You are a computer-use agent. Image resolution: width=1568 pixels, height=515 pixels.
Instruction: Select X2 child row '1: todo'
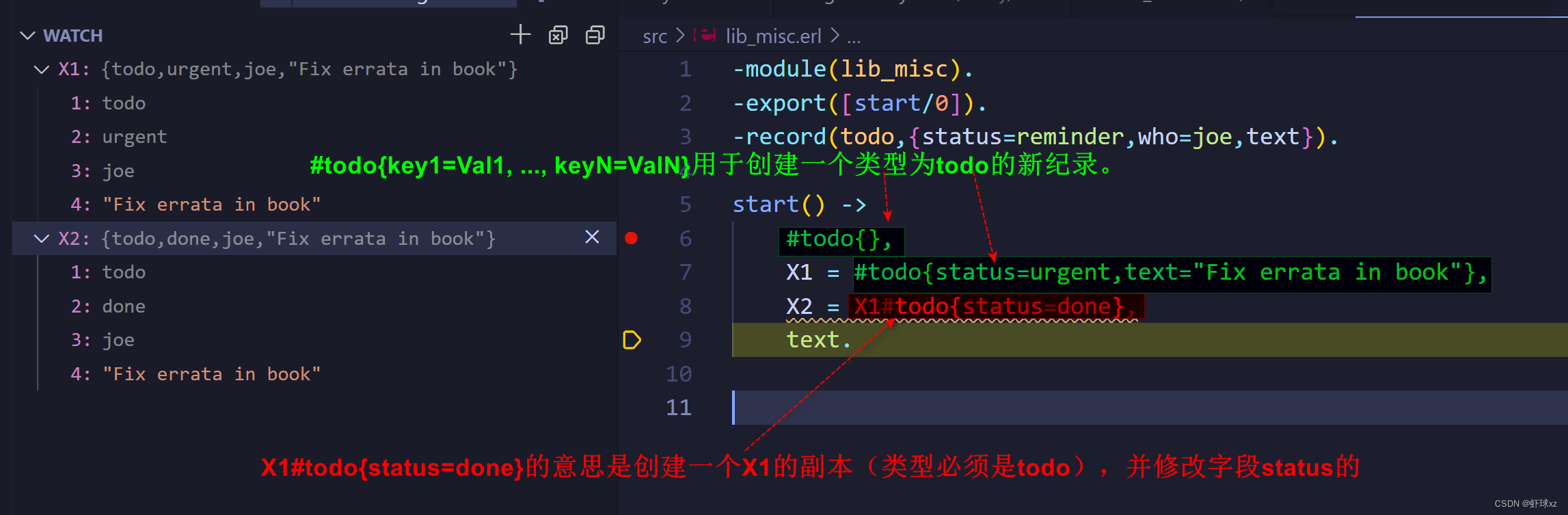[314, 272]
